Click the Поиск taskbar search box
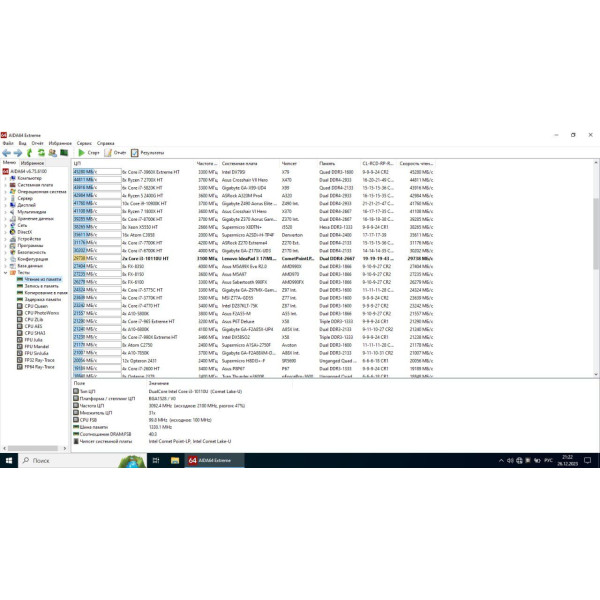 (x=82, y=461)
